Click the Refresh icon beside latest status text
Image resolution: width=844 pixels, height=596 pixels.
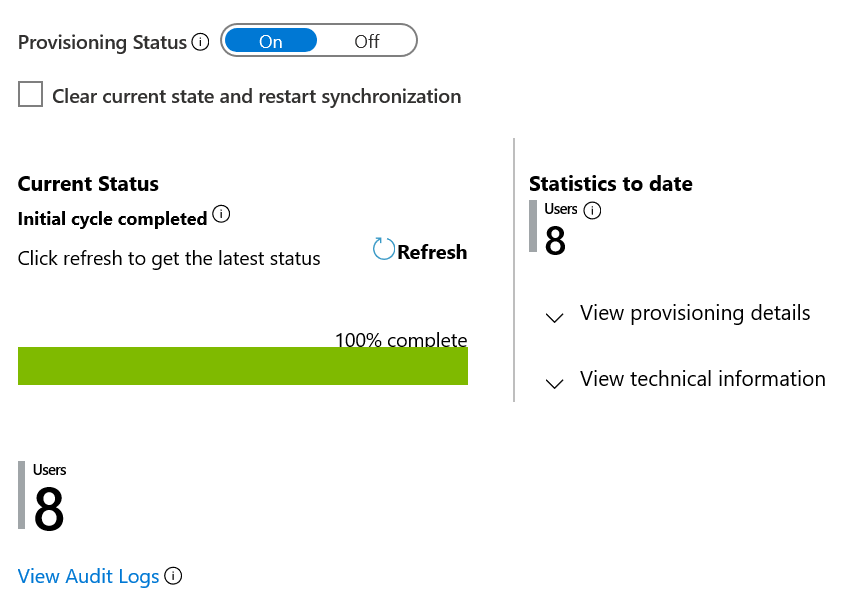tap(383, 250)
